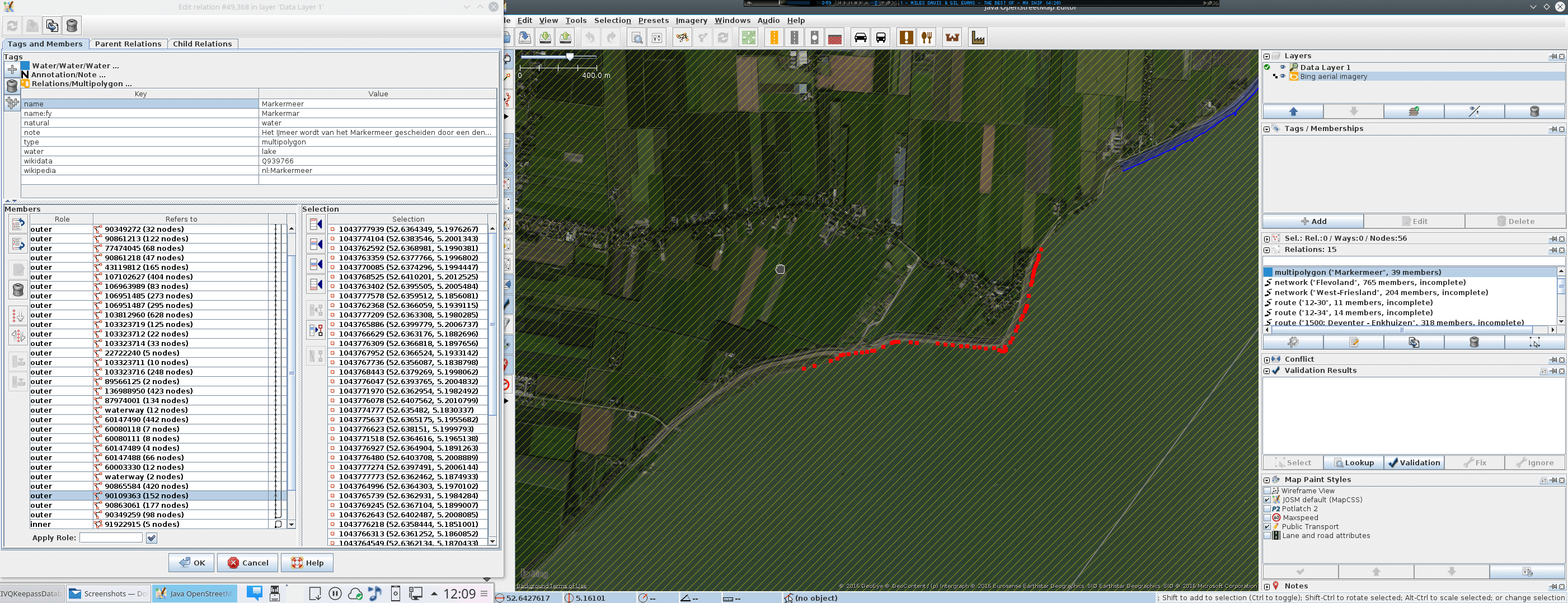Screen dimensions: 1568x603
Task: Click the Apply Role text field
Action: [111, 538]
